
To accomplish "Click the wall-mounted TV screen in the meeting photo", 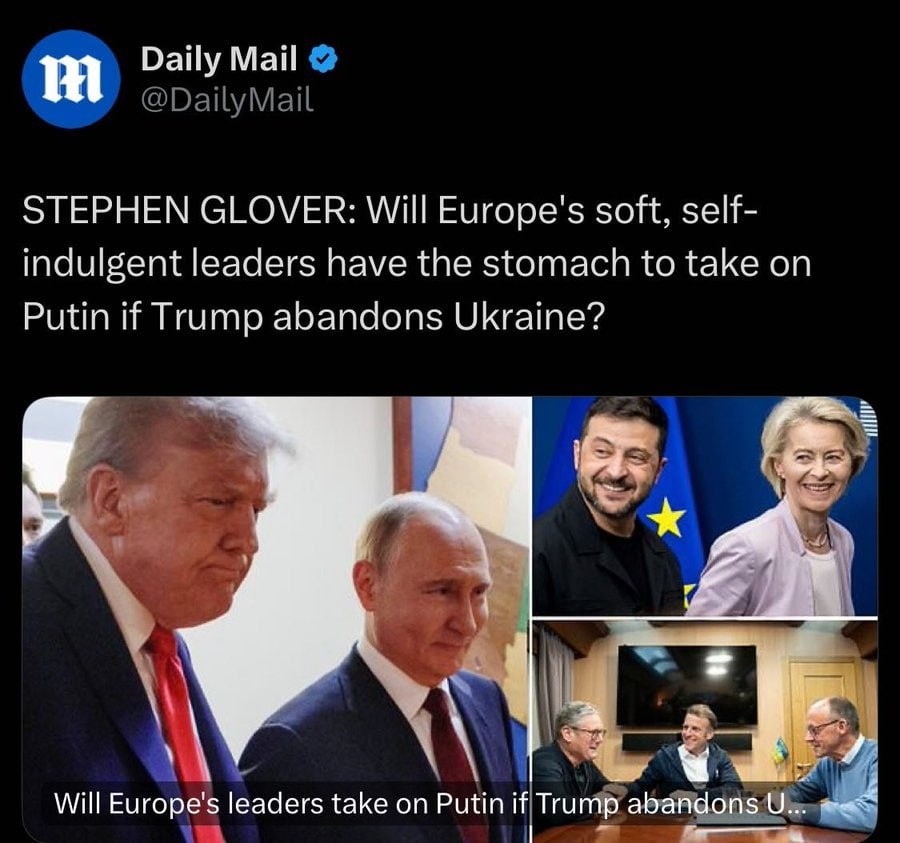I will (686, 685).
